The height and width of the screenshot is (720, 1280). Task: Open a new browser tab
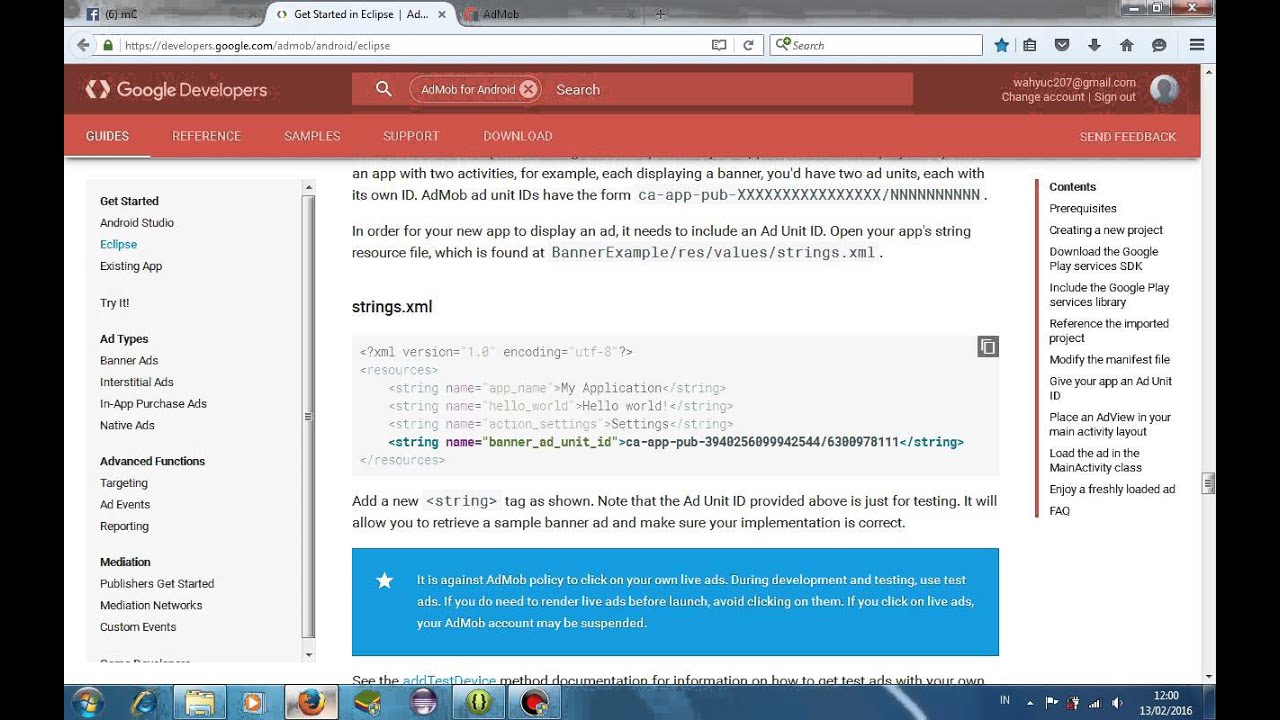pos(662,14)
